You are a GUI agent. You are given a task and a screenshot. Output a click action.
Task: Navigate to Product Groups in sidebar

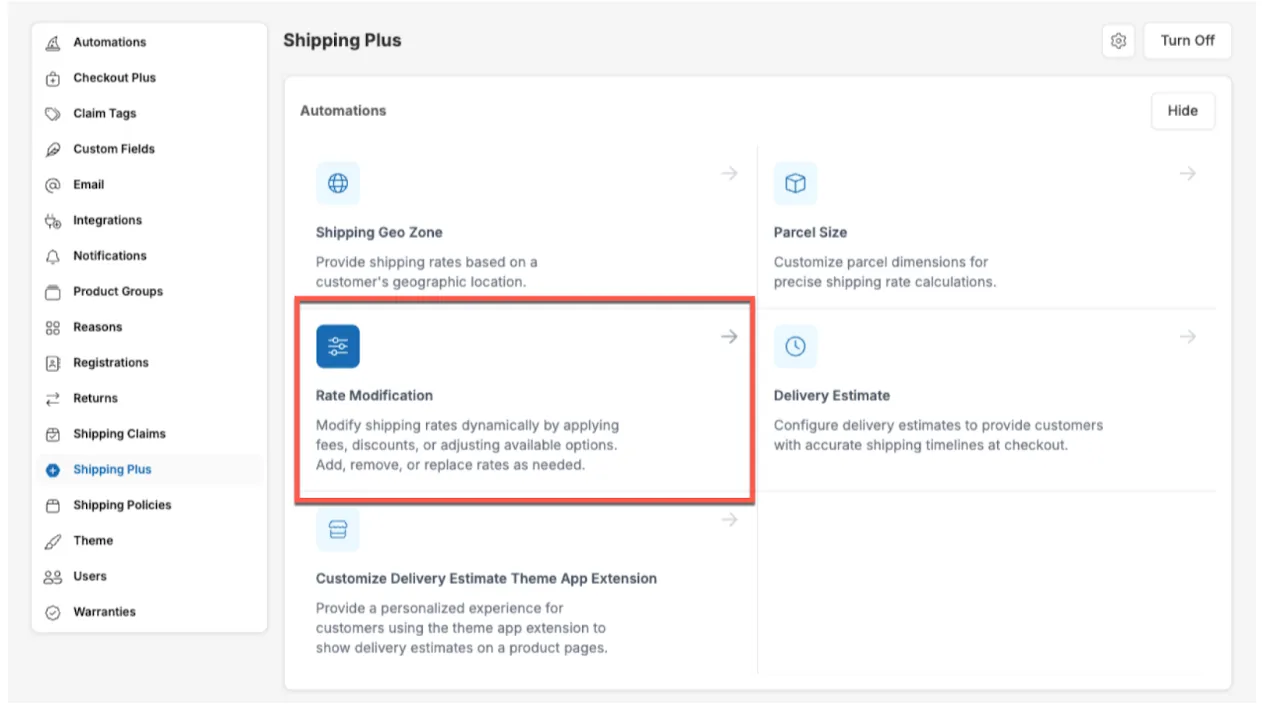[x=118, y=292]
